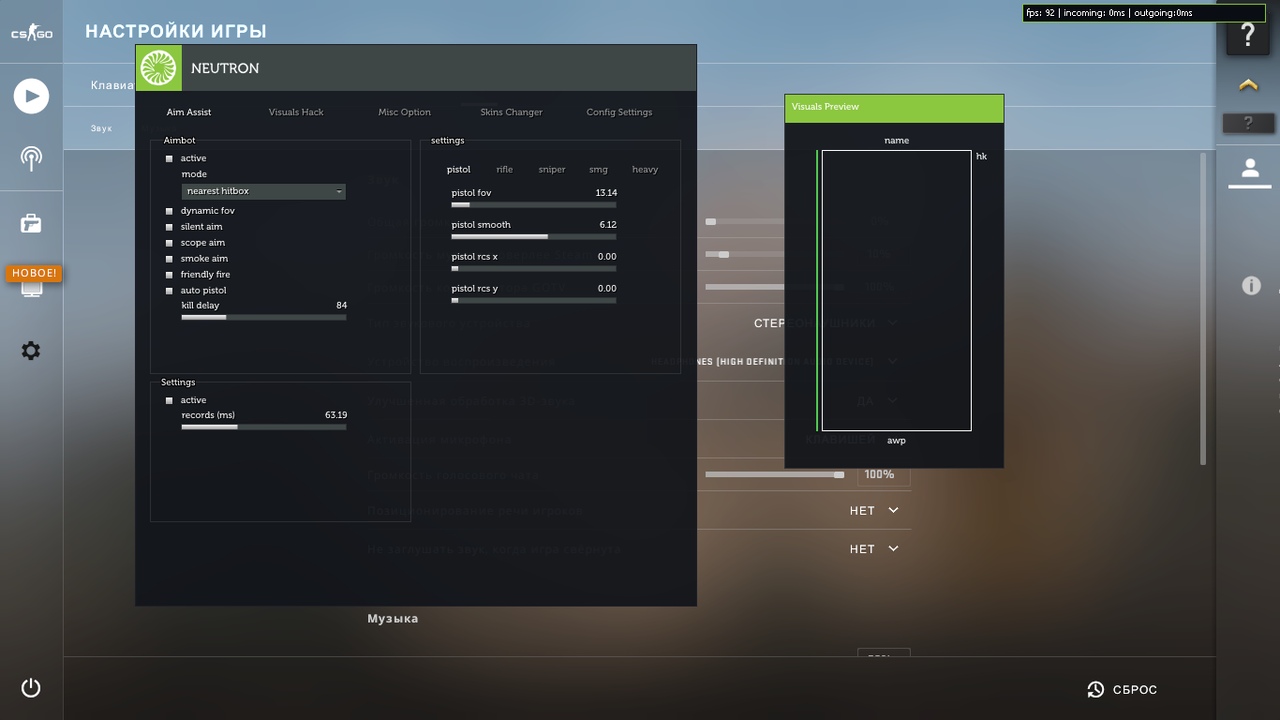Screen dimensions: 1280x720
Task: Open the nearest hitbox mode dropdown
Action: click(x=264, y=191)
